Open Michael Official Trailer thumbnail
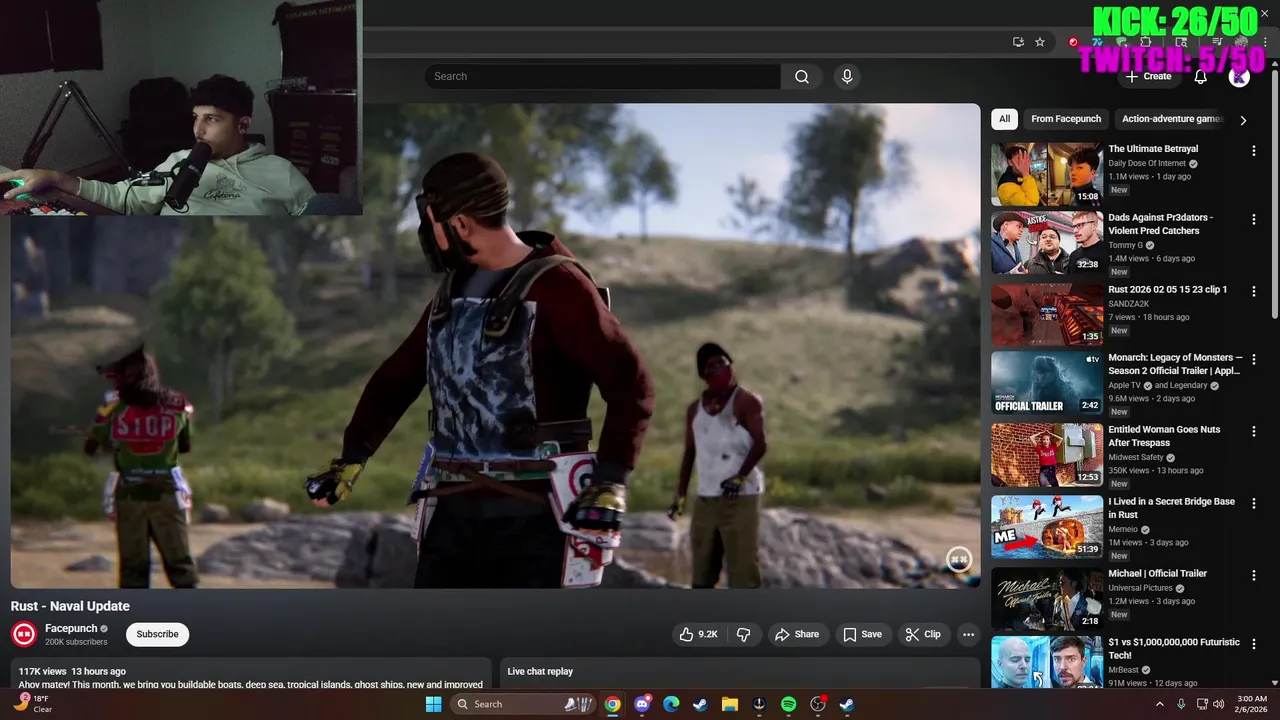The image size is (1280, 720). [x=1047, y=599]
